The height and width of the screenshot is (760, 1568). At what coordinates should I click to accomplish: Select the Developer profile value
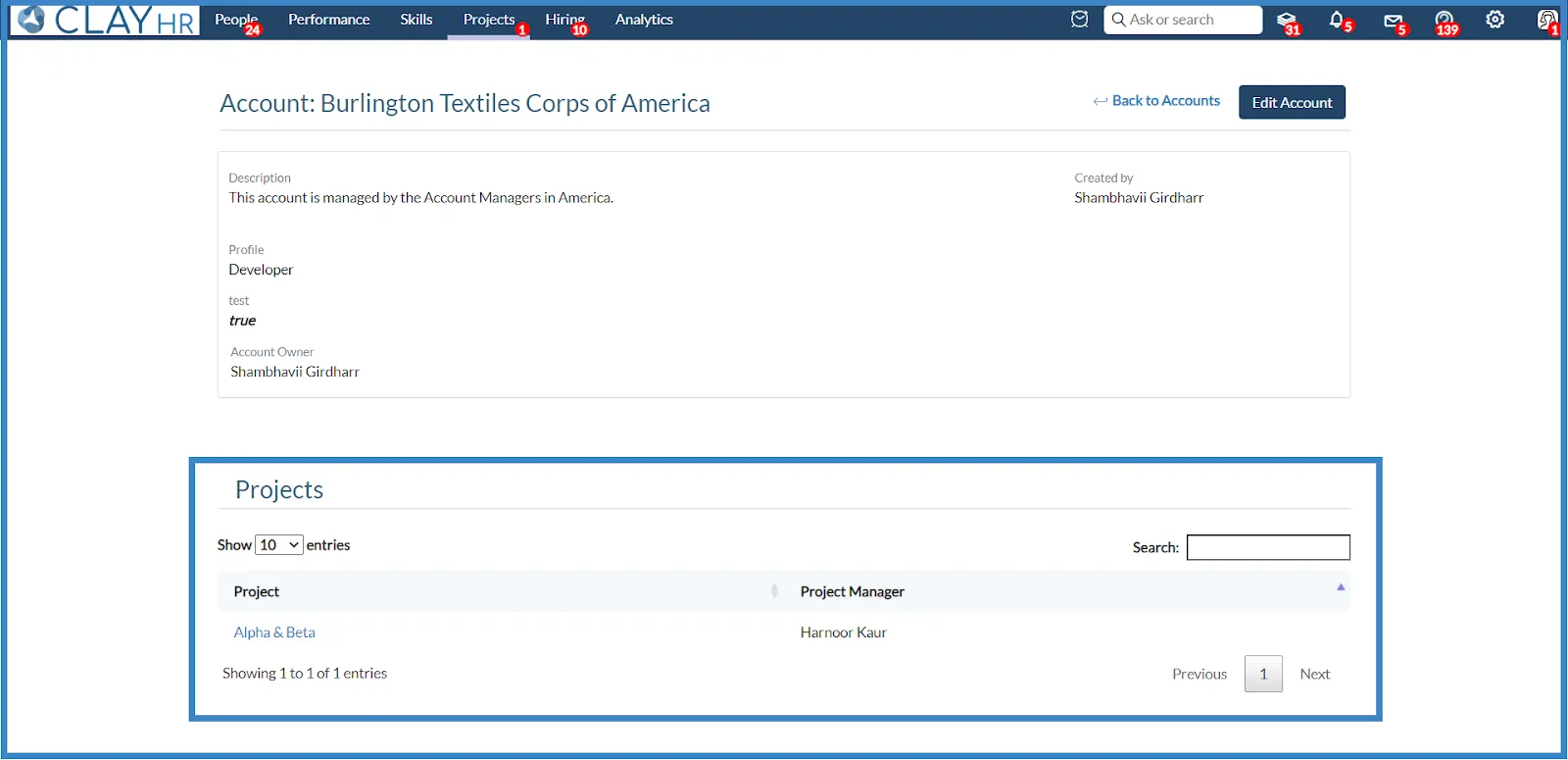click(261, 270)
